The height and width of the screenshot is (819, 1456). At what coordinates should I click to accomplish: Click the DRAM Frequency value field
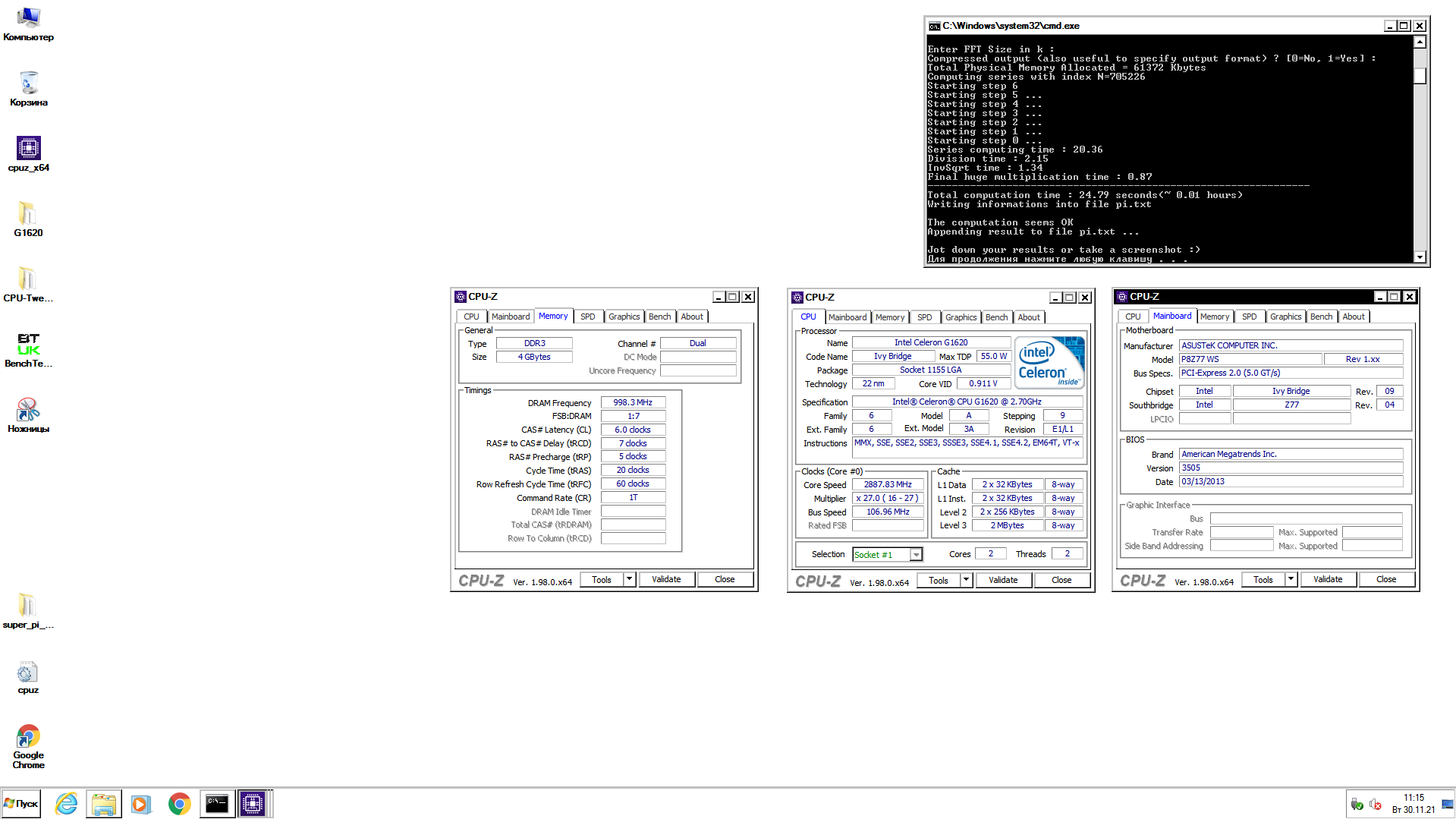[x=633, y=402]
